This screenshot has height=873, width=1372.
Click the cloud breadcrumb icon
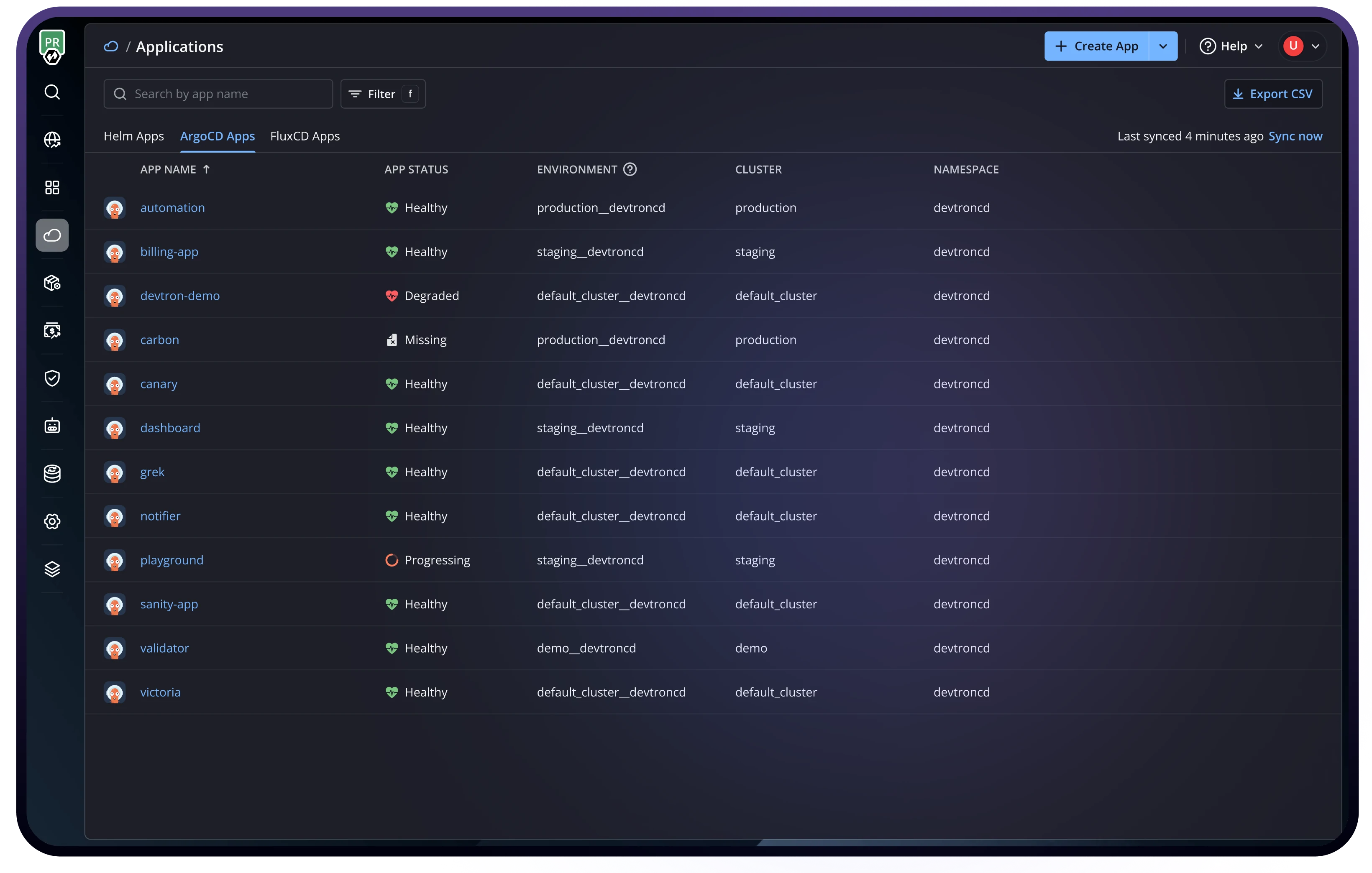(111, 47)
